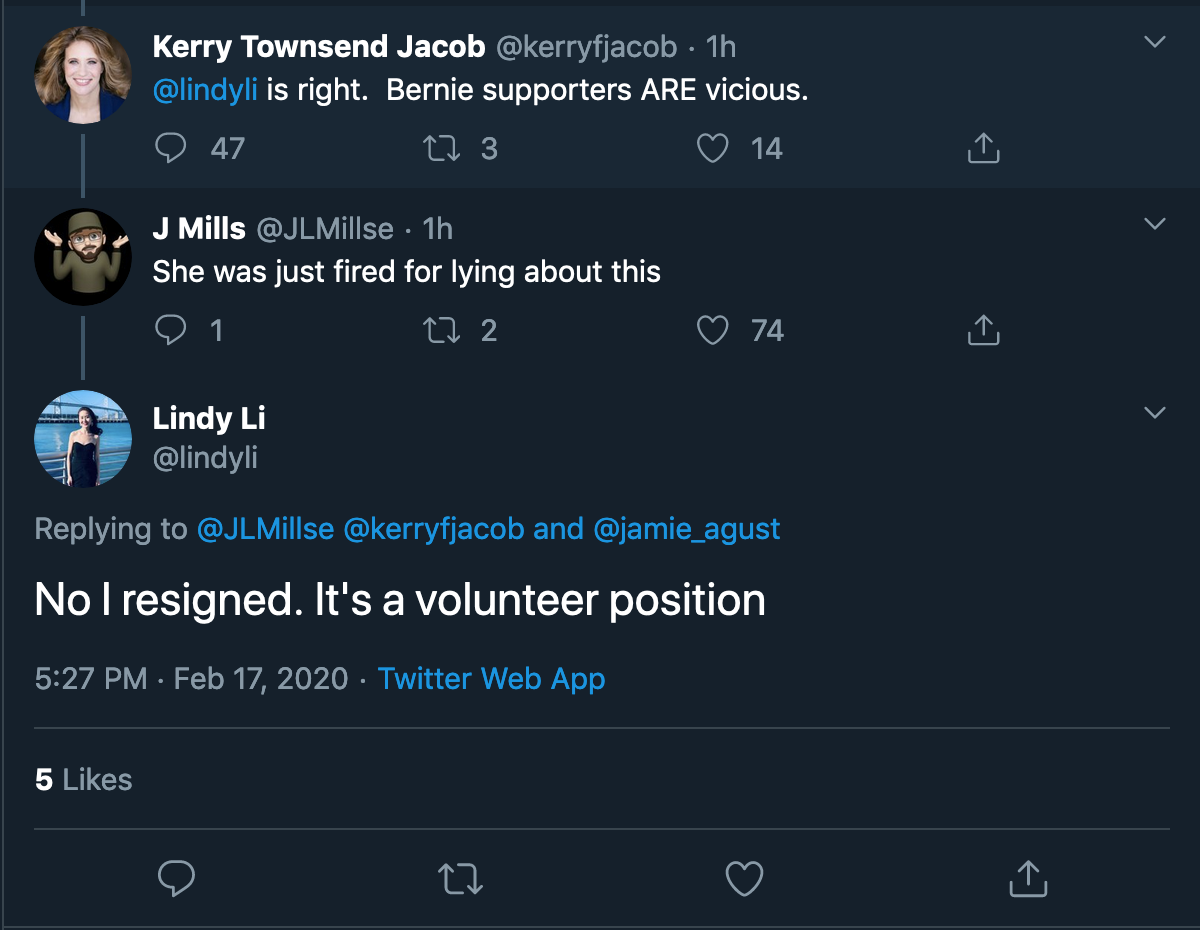Open options chevron on J Mills' tweet
Screen dimensions: 1200x930
tap(1155, 224)
